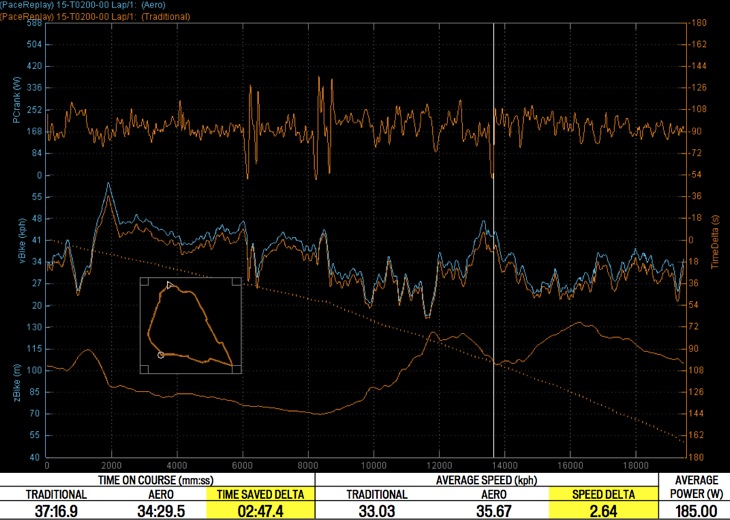
Task: Click the AVERAGE SPEED (kph) header
Action: click(x=487, y=480)
